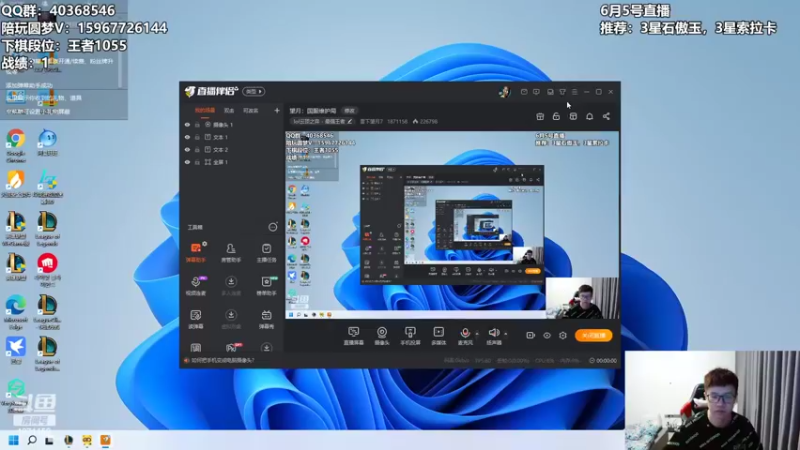
Task: Open stream settings gear icon
Action: point(563,335)
